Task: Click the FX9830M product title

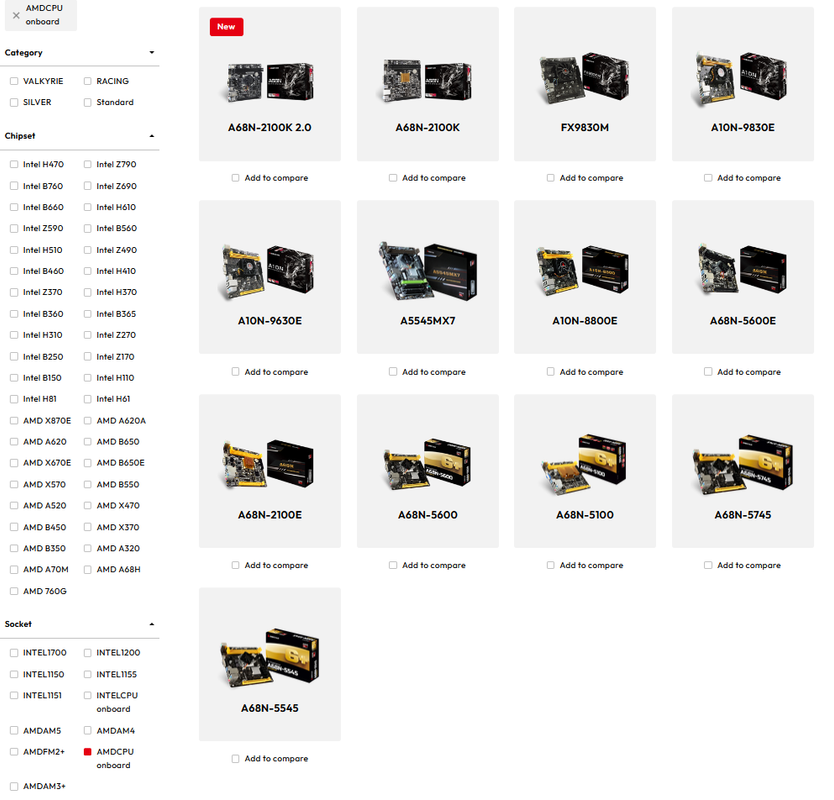Action: [x=585, y=128]
